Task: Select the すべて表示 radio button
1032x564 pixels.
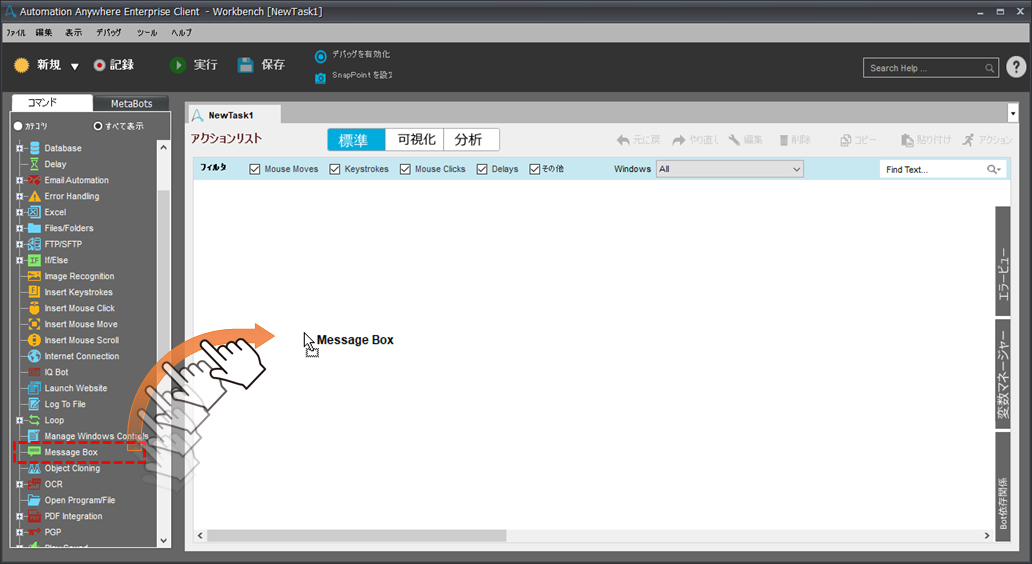Action: (97, 126)
